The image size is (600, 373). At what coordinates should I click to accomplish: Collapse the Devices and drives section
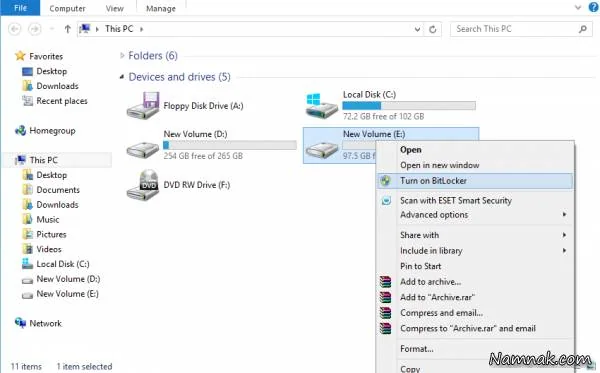click(122, 77)
